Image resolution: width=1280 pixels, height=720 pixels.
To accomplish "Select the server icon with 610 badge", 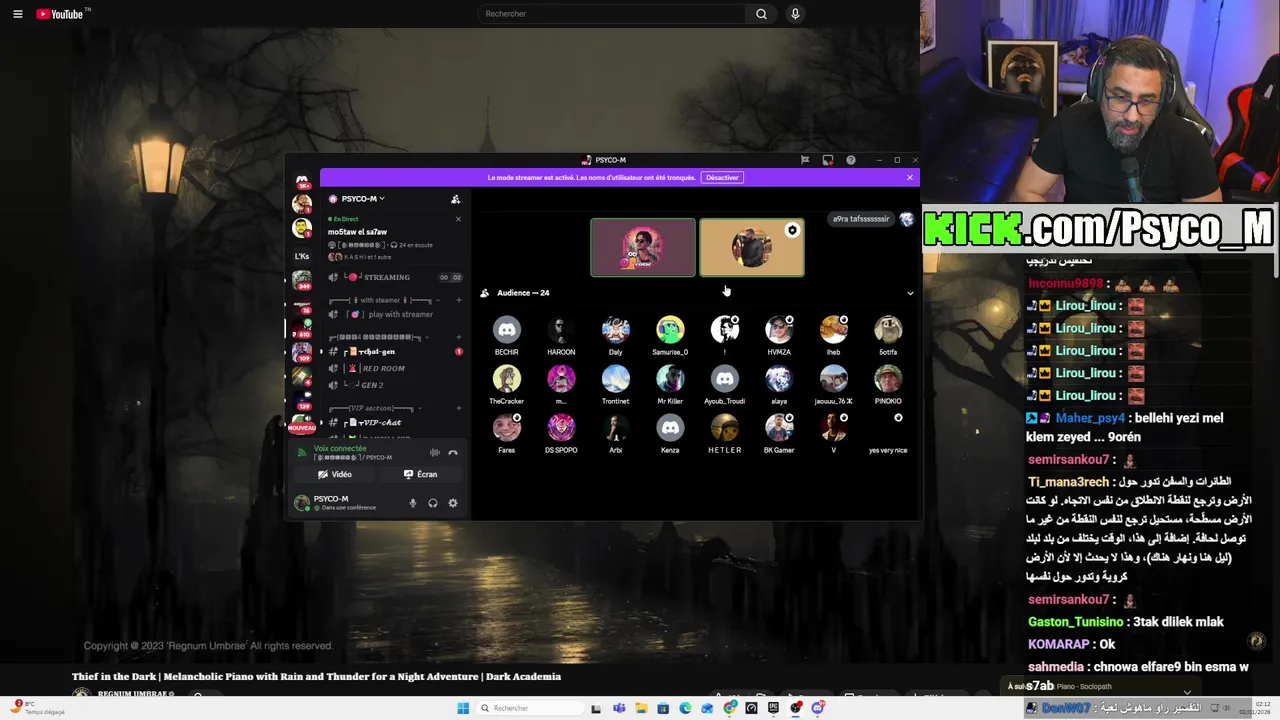I will tap(302, 329).
